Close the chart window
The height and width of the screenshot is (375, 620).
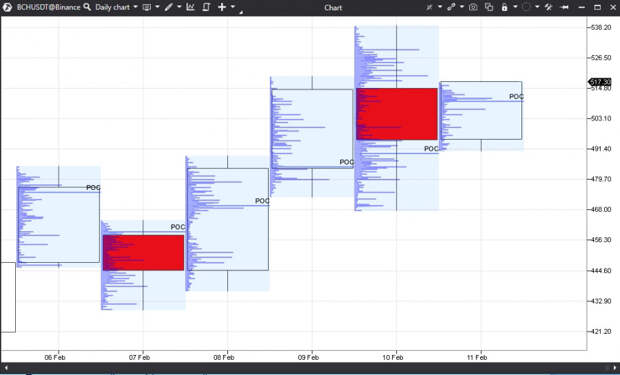click(x=613, y=7)
